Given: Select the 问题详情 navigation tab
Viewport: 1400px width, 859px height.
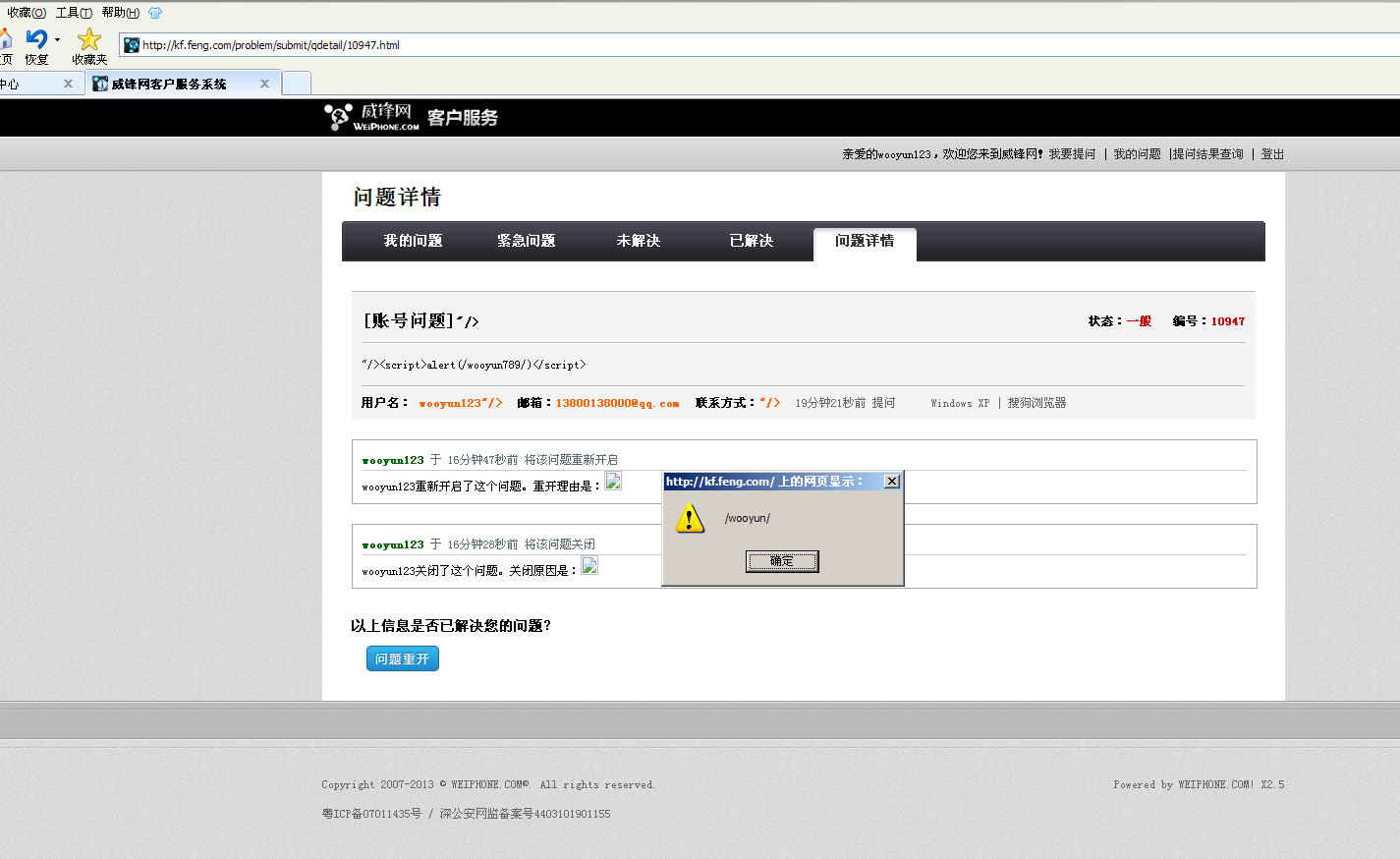Looking at the screenshot, I should click(865, 244).
